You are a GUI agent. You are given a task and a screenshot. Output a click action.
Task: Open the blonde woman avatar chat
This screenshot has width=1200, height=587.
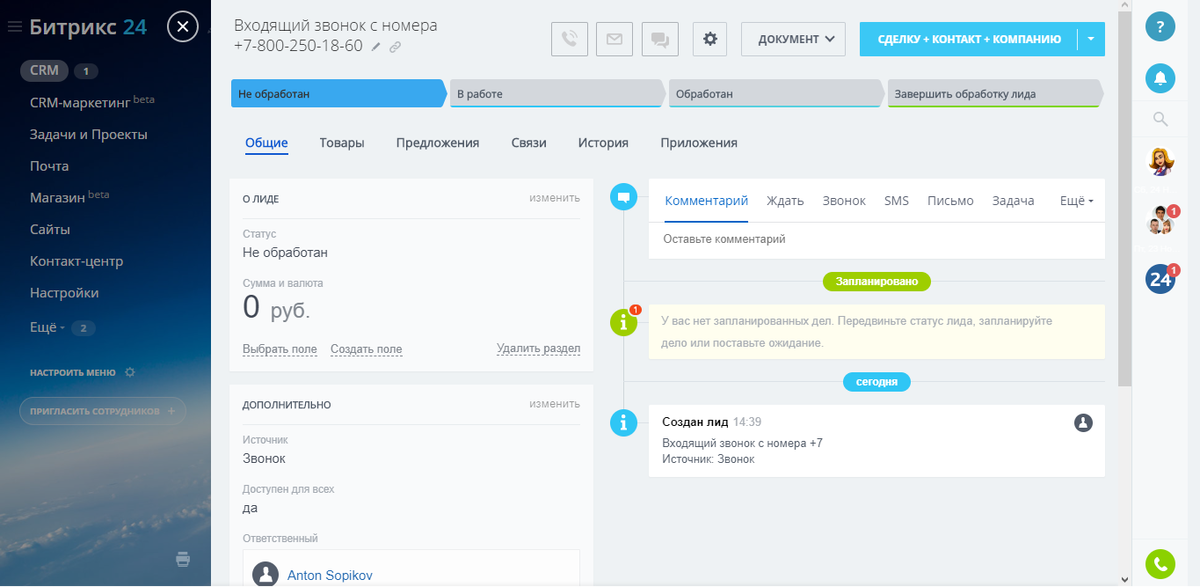coord(1160,161)
